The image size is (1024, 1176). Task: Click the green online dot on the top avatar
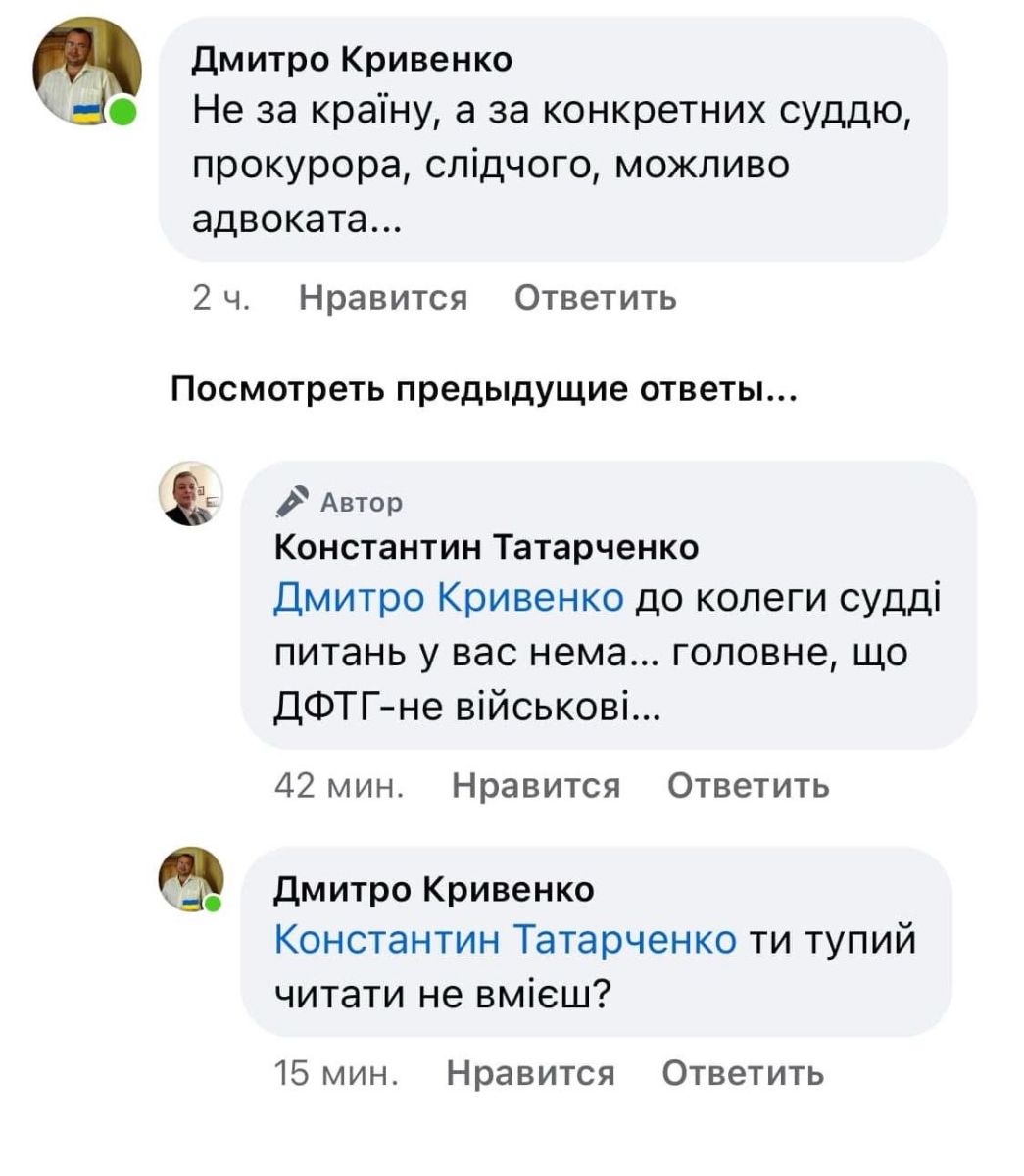tap(122, 113)
